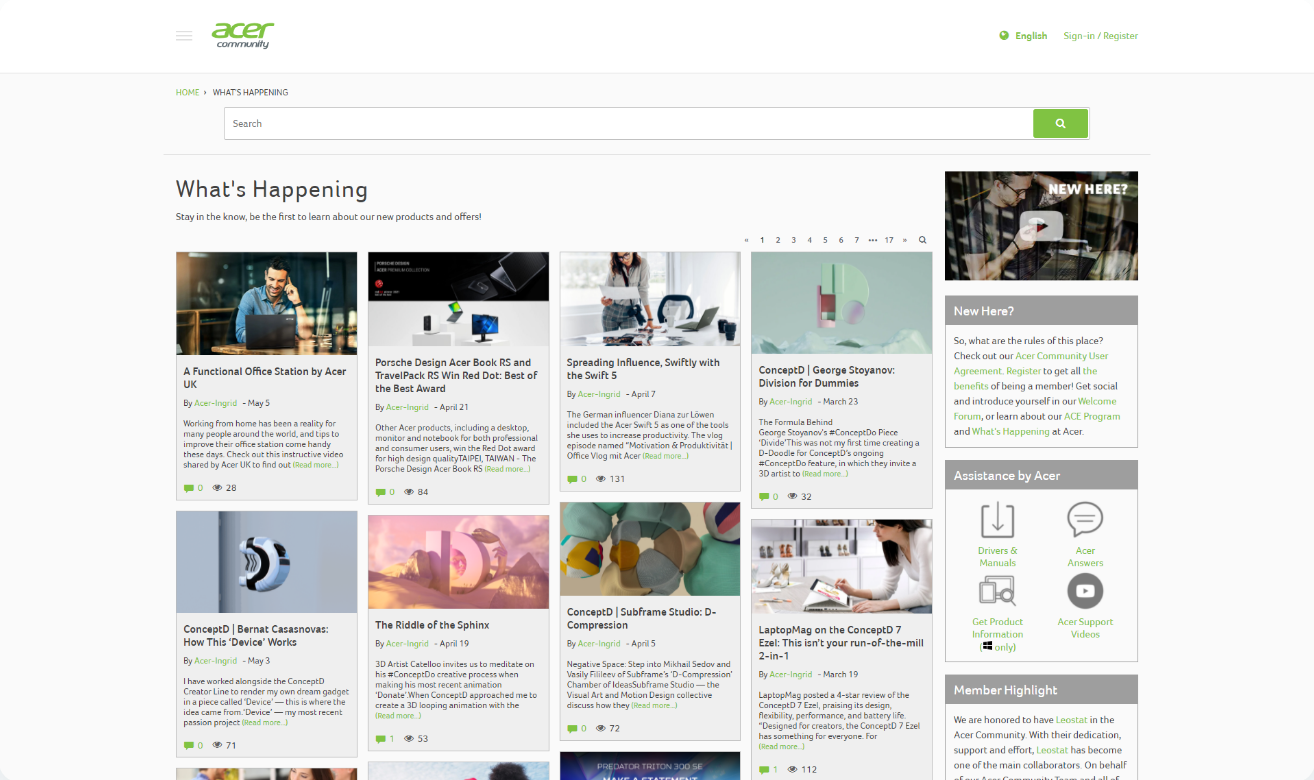Go to page 3
The height and width of the screenshot is (780, 1314).
coord(794,240)
